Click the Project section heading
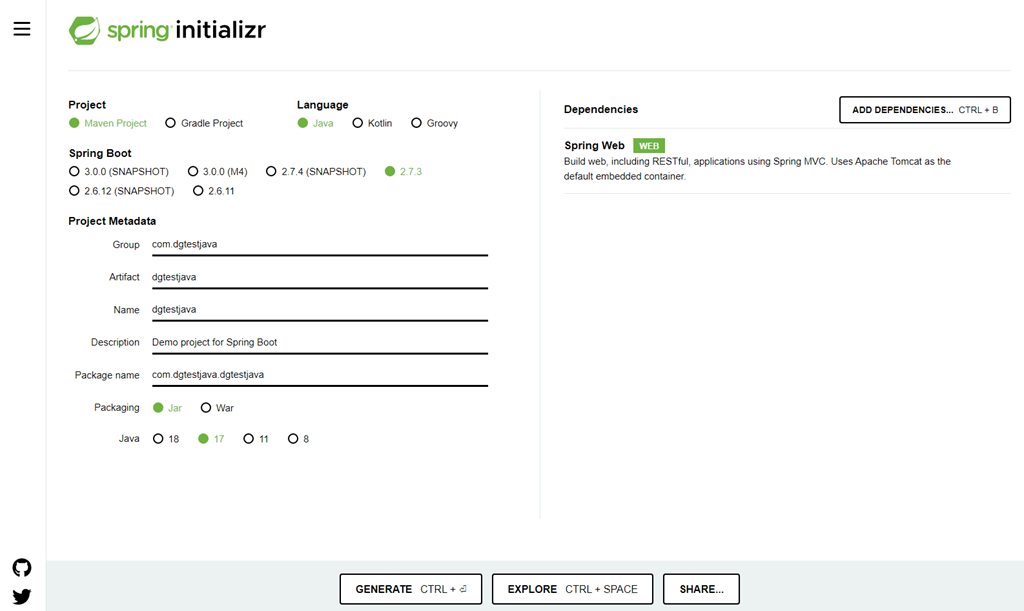 click(87, 104)
